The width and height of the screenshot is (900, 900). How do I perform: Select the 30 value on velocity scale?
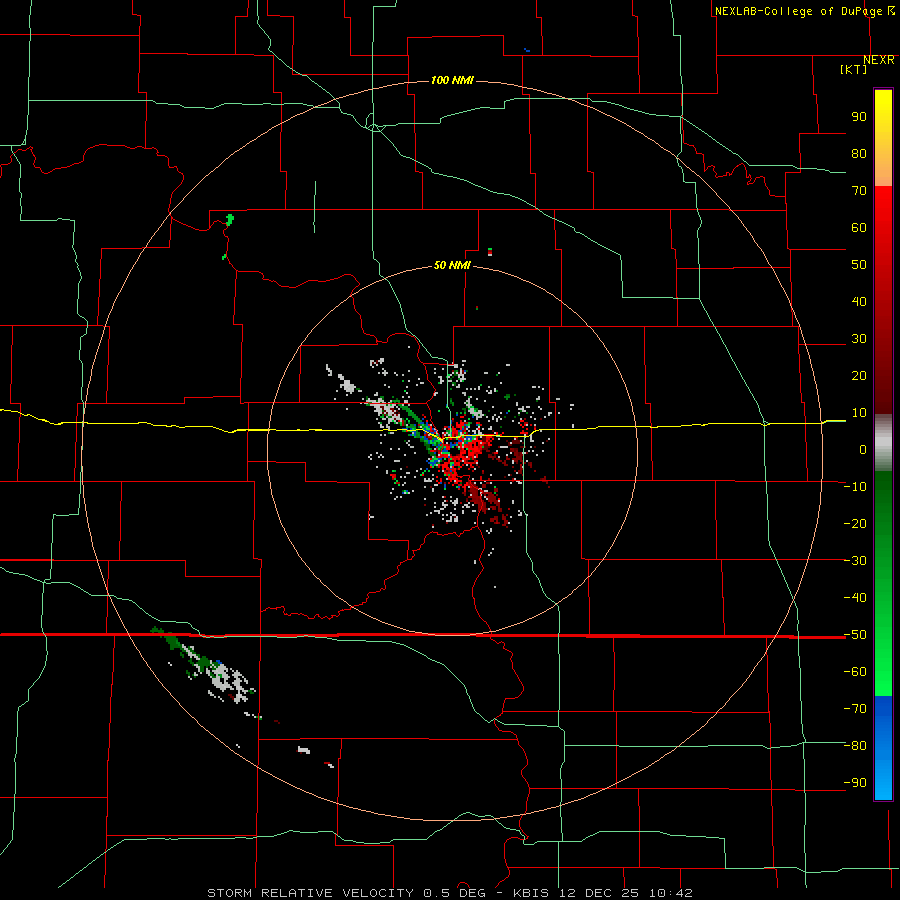[859, 339]
